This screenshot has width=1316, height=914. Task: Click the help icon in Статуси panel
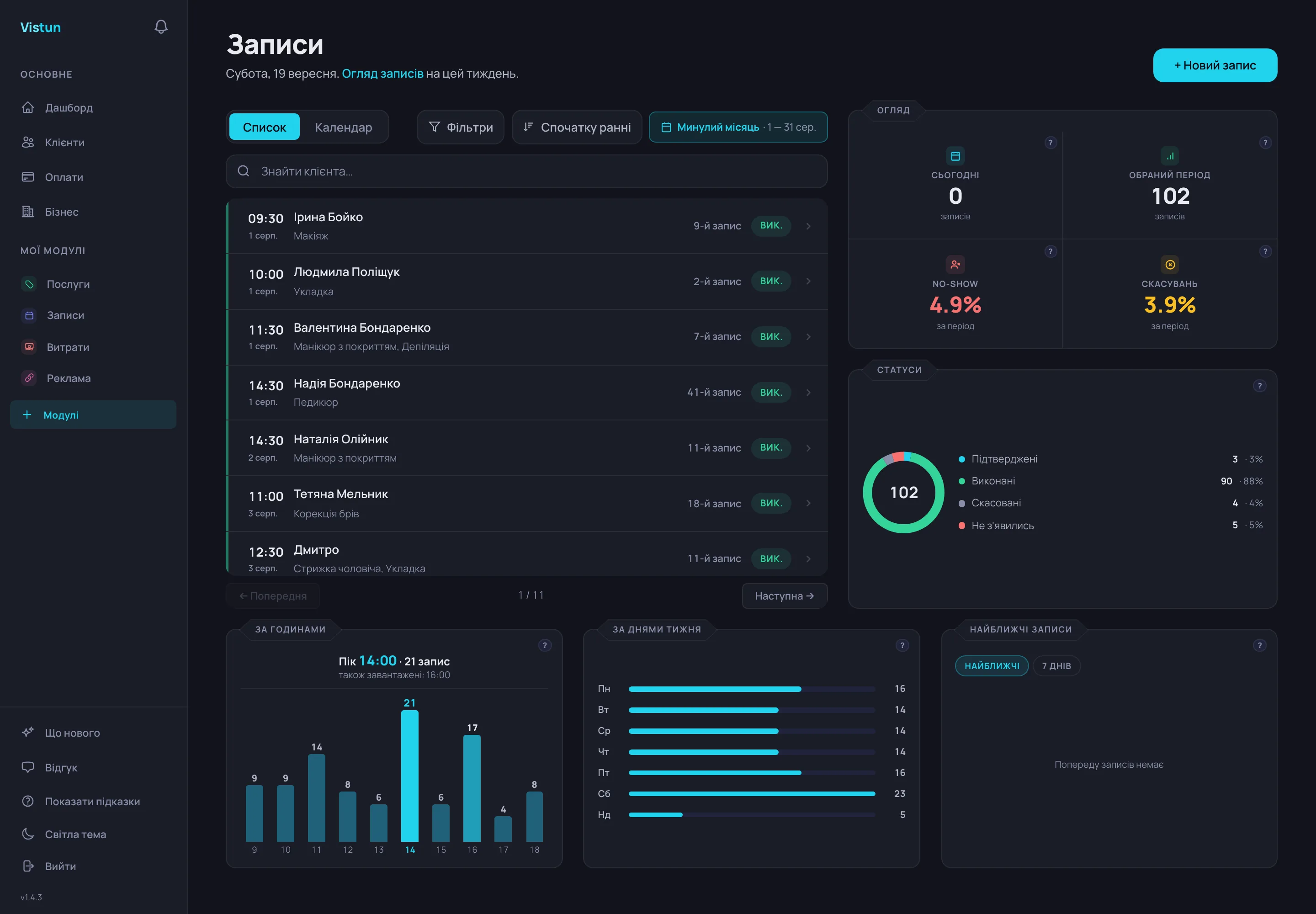(x=1259, y=386)
